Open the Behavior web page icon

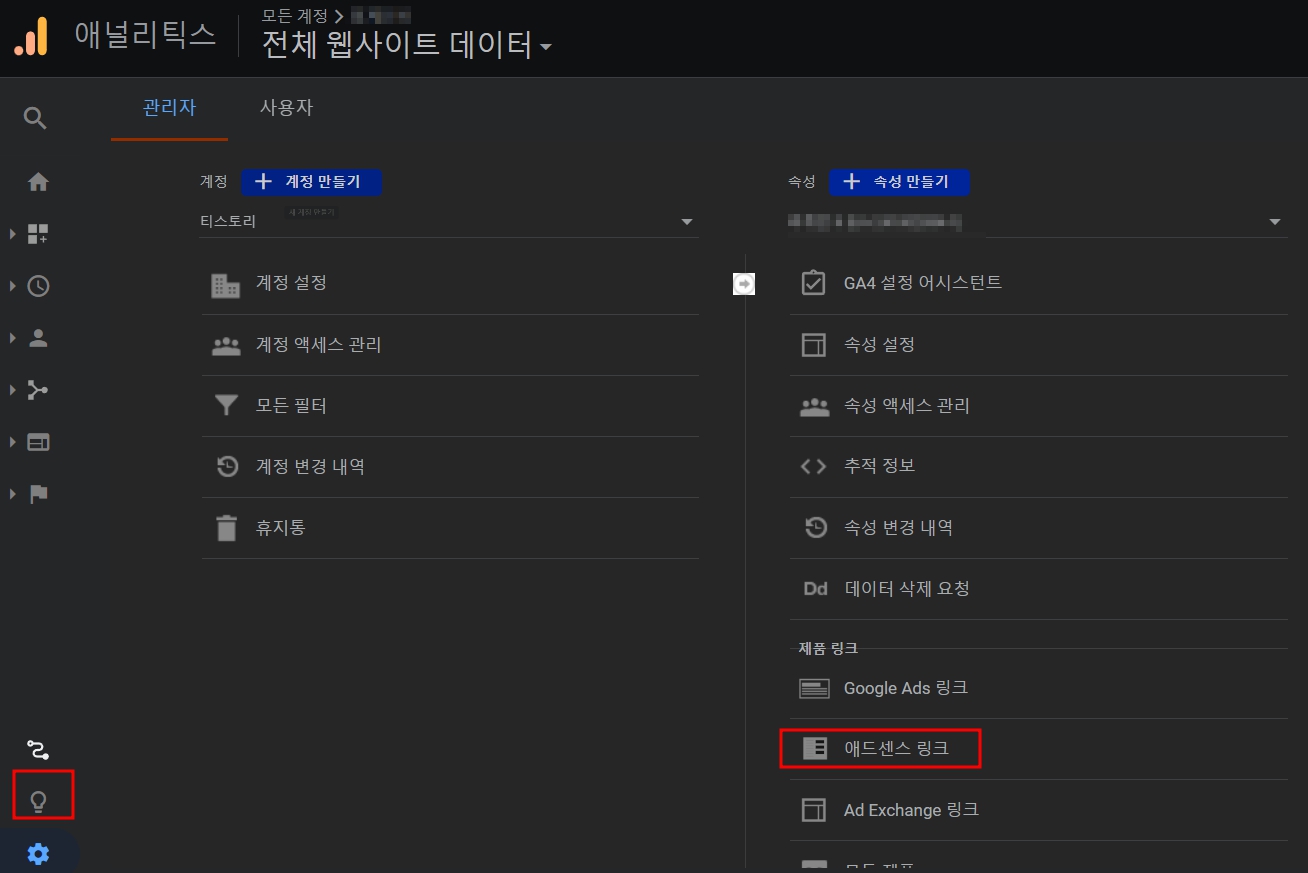click(x=38, y=442)
